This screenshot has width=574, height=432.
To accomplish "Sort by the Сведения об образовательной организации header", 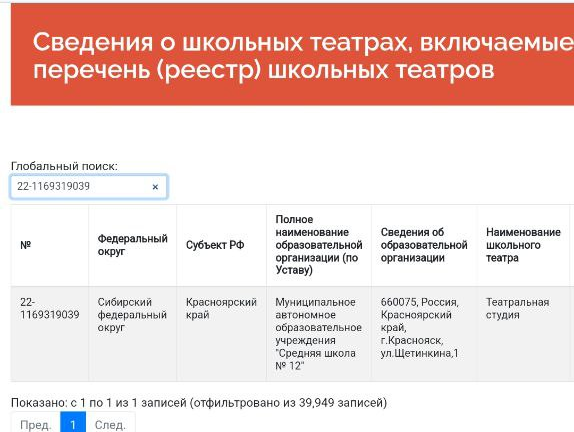I will pos(424,245).
